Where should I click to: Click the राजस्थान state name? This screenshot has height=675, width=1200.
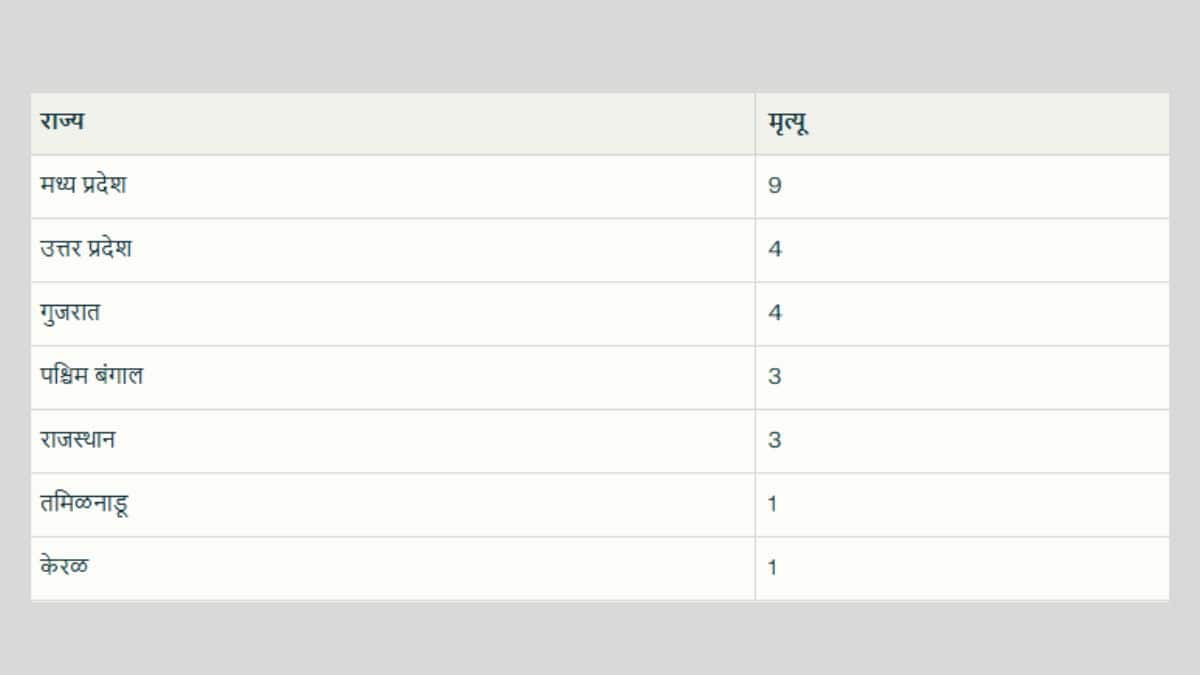point(78,440)
